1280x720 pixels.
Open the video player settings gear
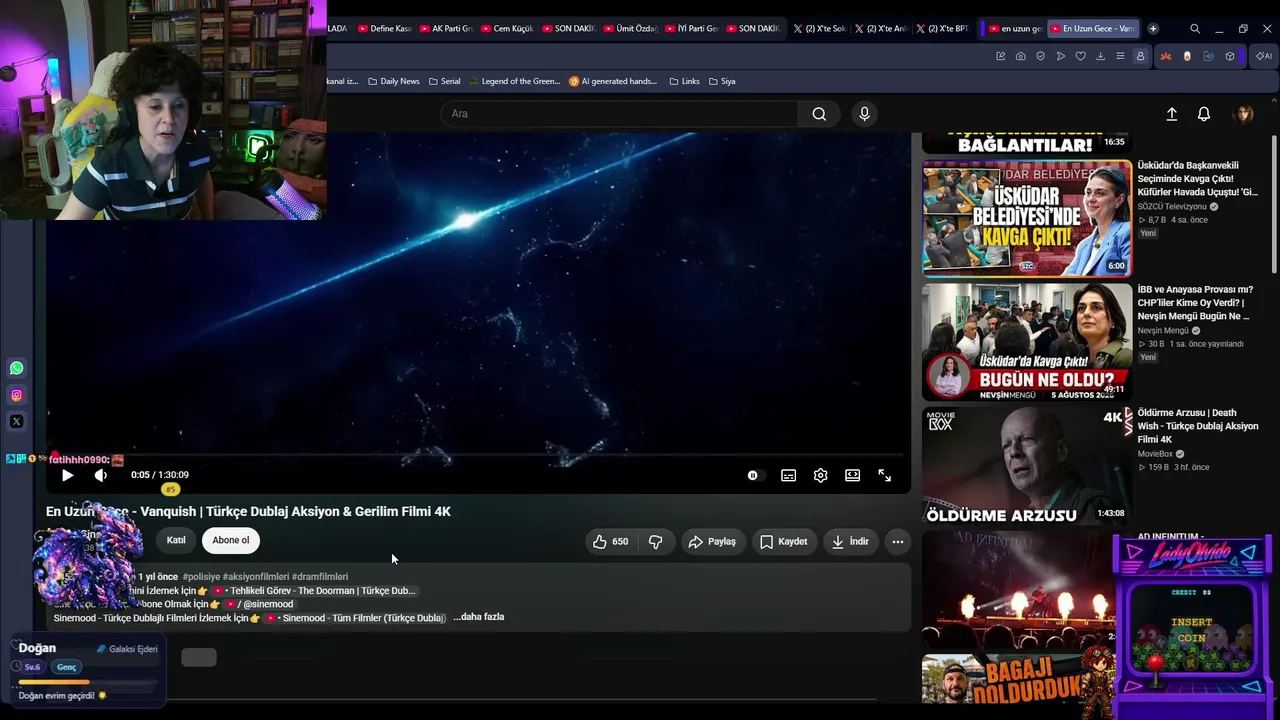pyautogui.click(x=820, y=476)
